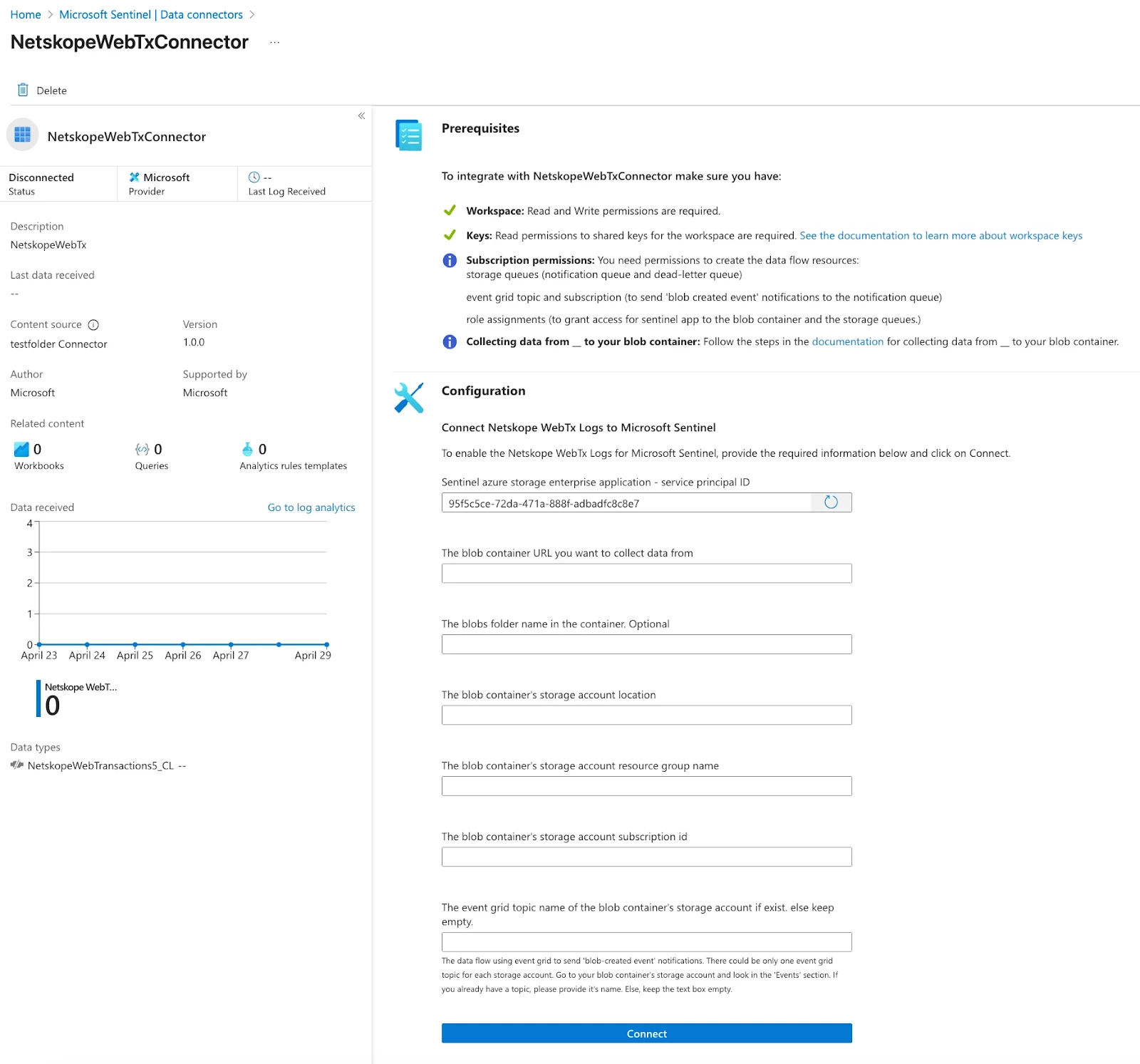Click the Collecting data info icon
Screen dimensions: 1140x1064
pyautogui.click(x=450, y=341)
